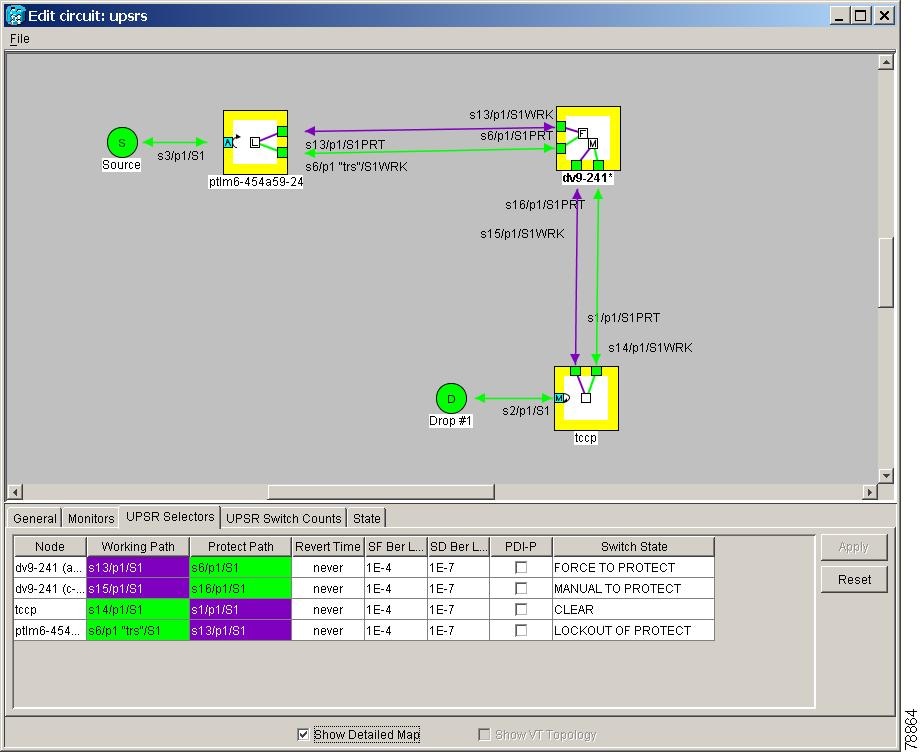Click the SD Ber L... column header
This screenshot has height=752, width=921.
point(458,546)
